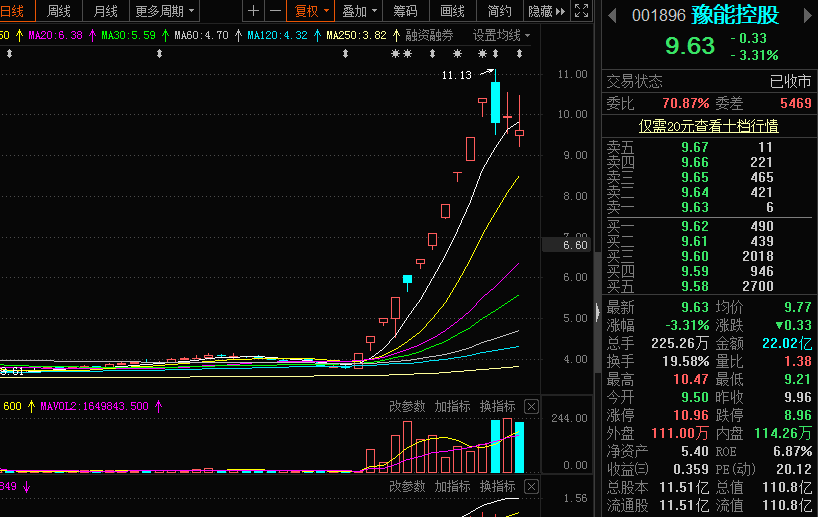Viewport: 818px width, 517px height.
Task: Click 买五 row price 9.58
Action: click(x=695, y=286)
